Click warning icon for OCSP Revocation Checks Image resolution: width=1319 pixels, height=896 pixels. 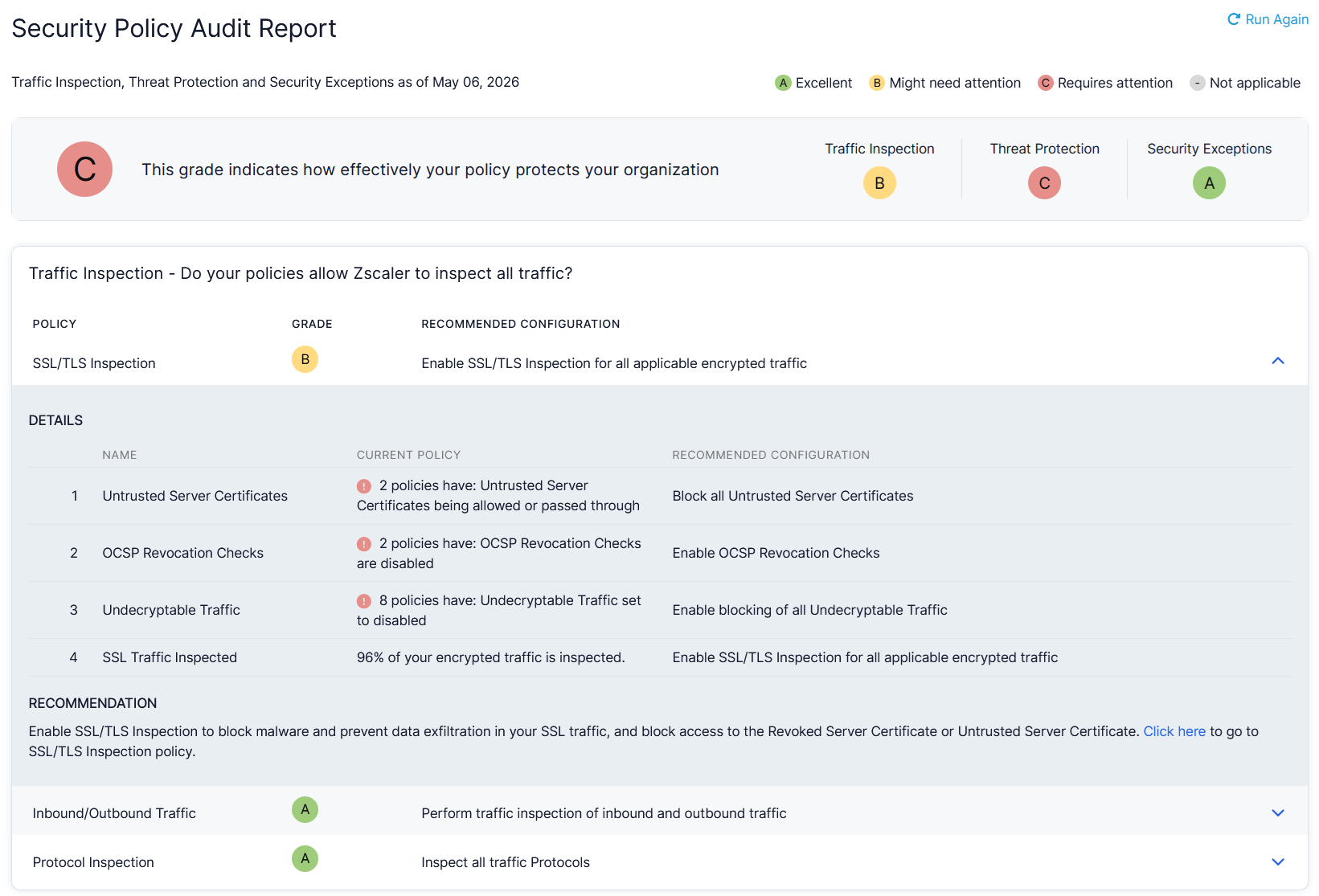364,544
